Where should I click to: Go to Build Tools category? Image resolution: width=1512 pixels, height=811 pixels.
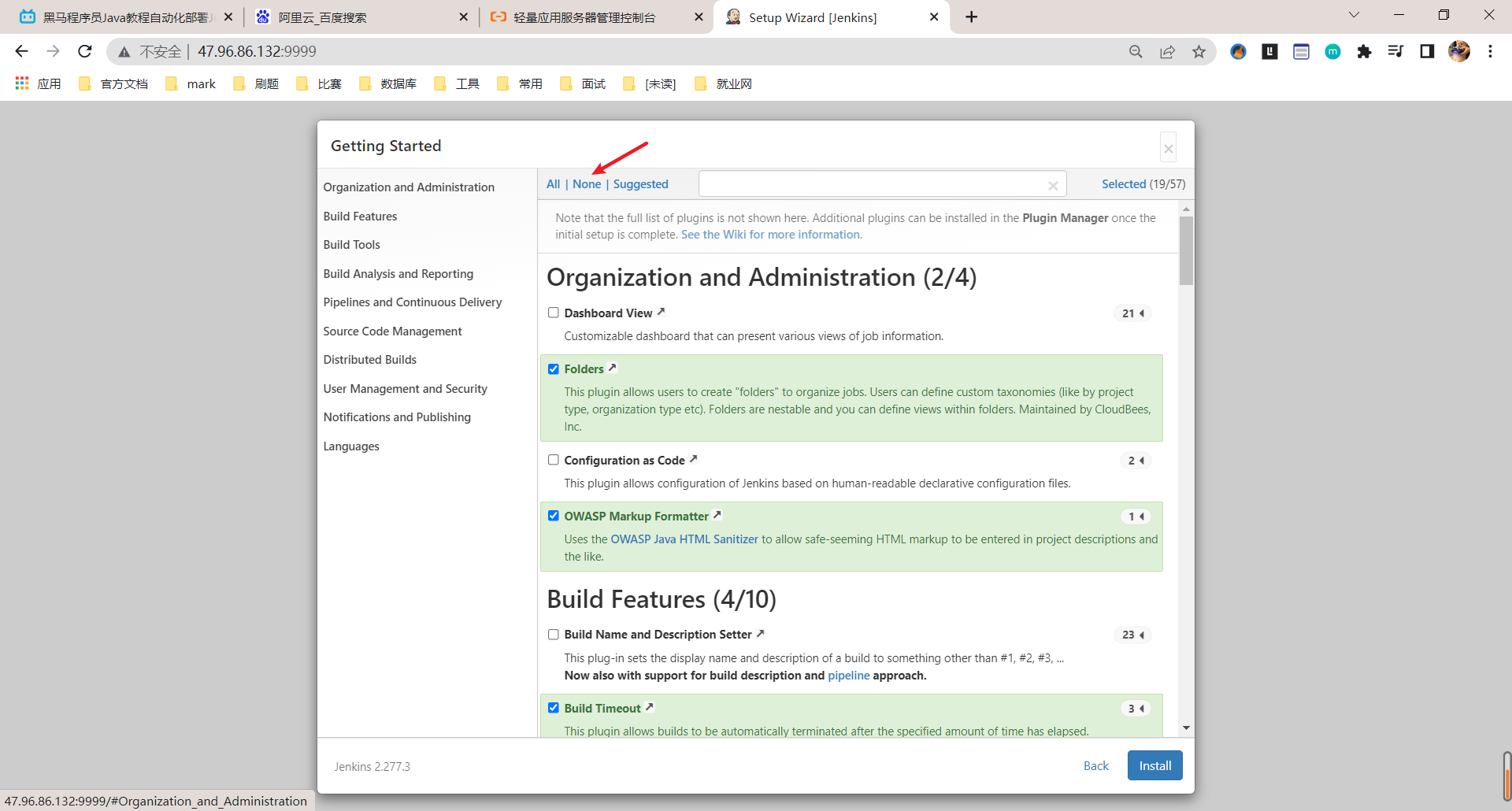click(351, 245)
